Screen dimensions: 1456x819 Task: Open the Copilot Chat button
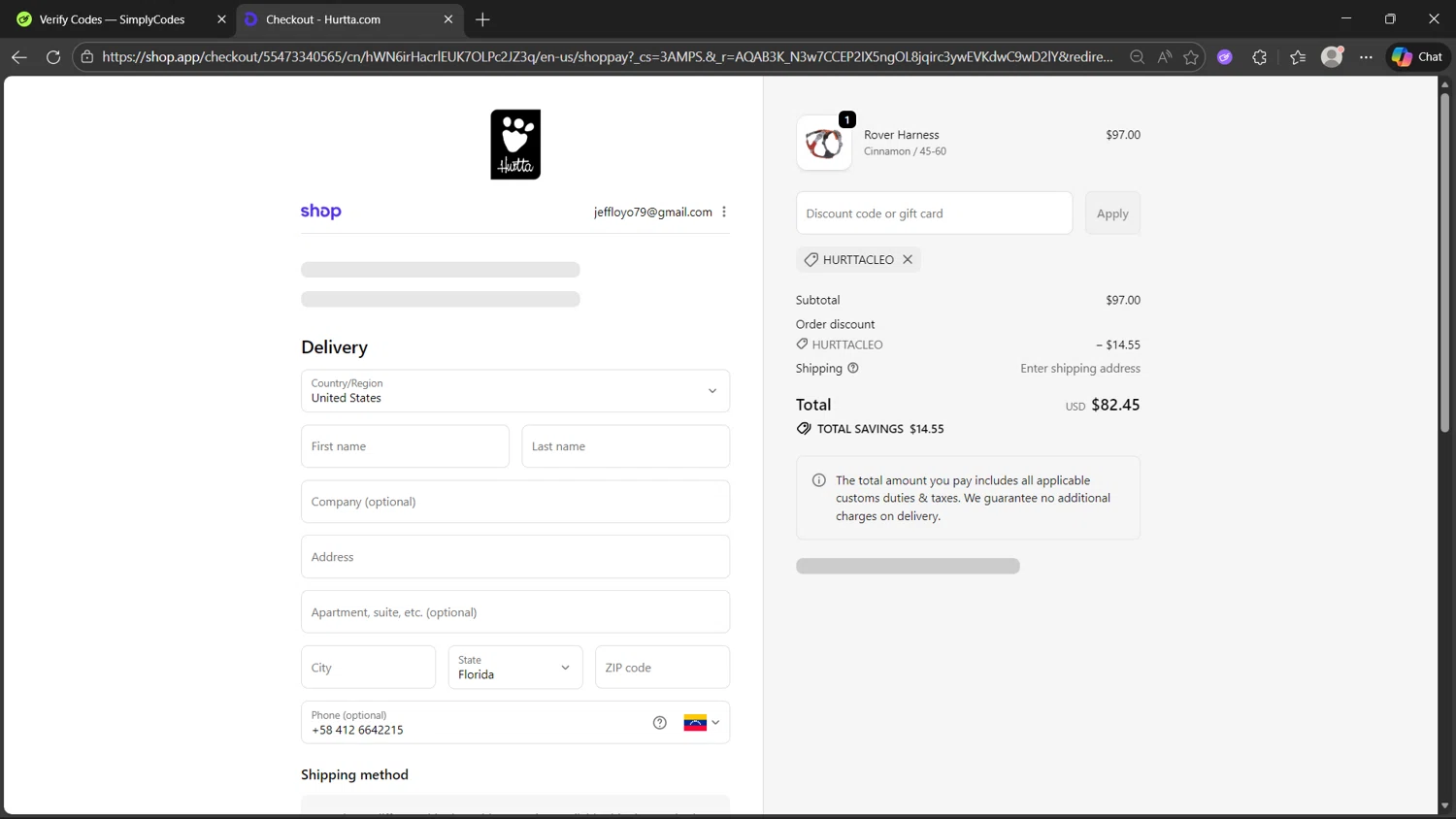tap(1417, 57)
